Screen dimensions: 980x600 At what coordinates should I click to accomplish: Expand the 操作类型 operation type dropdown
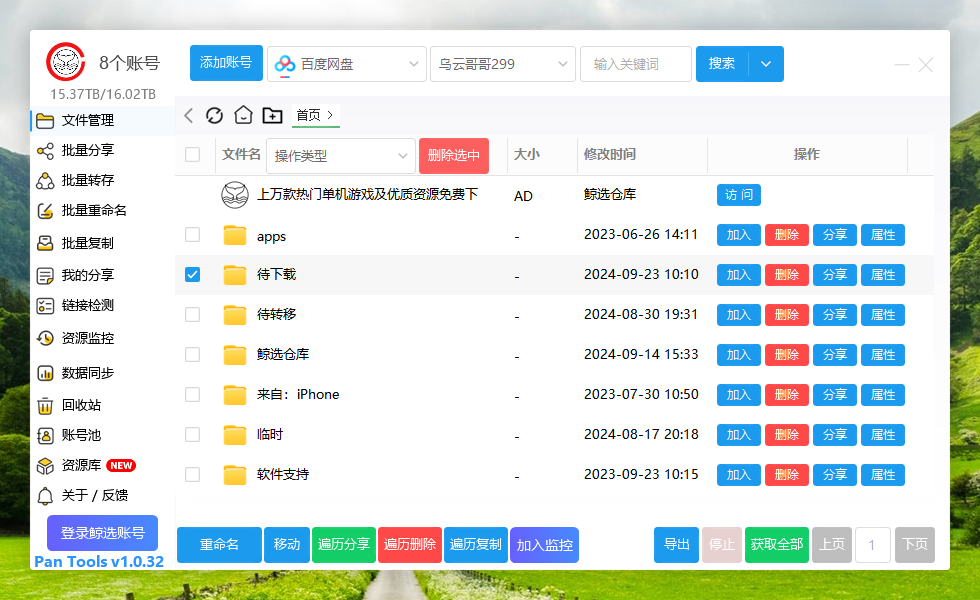(341, 155)
